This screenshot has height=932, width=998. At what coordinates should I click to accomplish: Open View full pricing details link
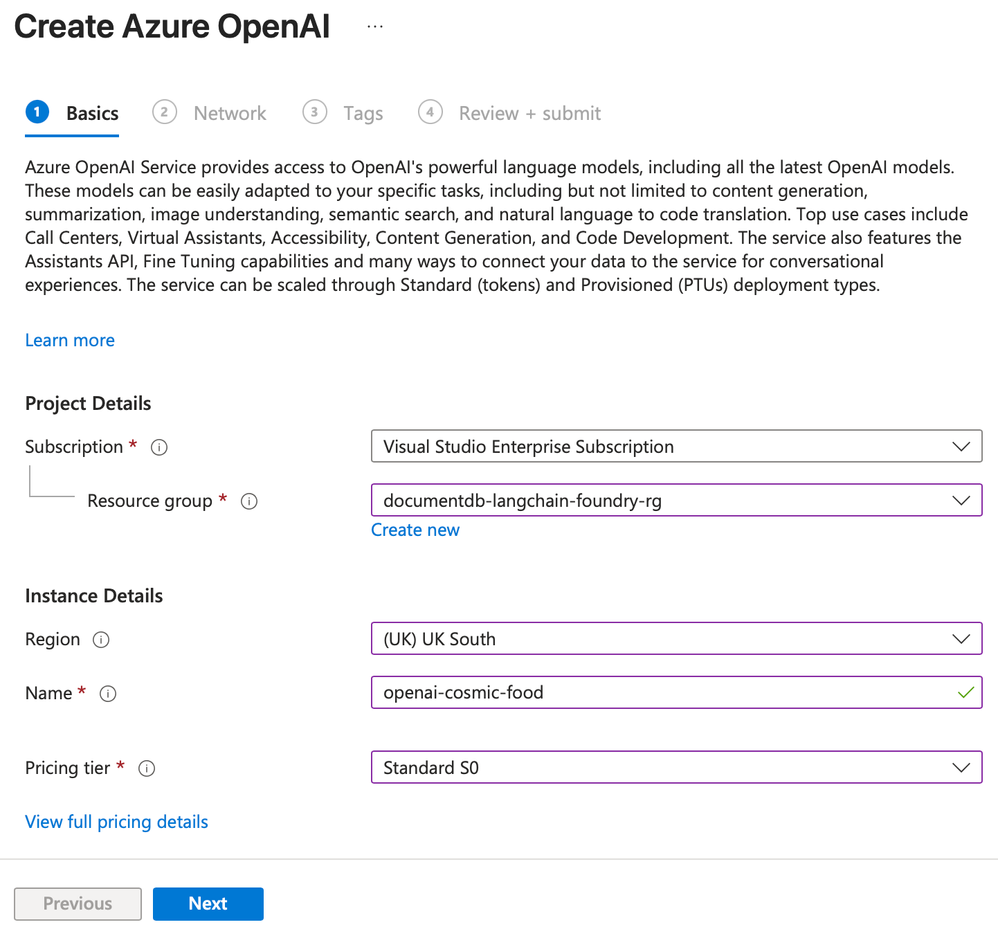(117, 822)
